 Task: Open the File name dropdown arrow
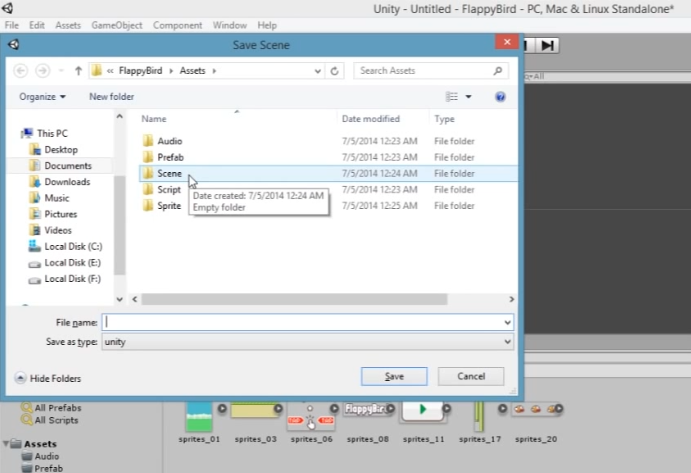pos(508,323)
